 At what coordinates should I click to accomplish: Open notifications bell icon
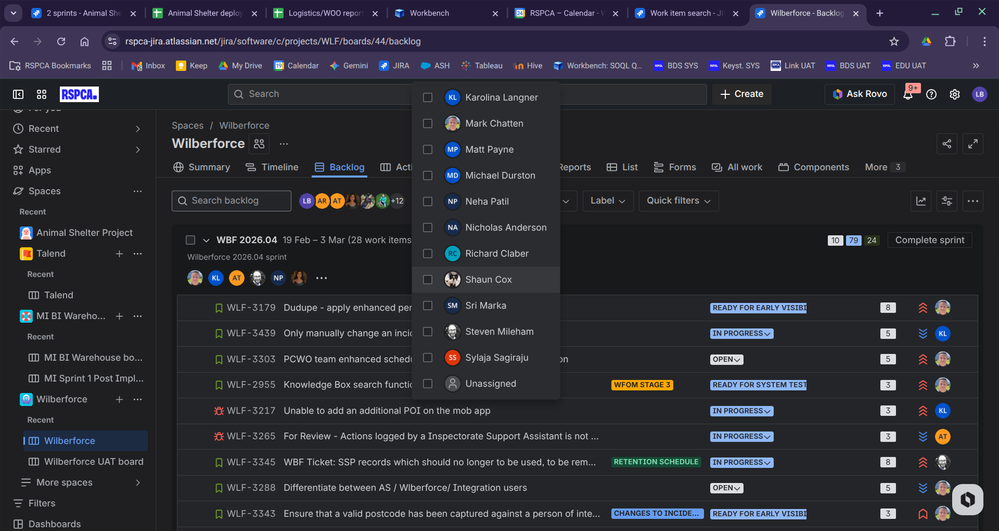908,94
